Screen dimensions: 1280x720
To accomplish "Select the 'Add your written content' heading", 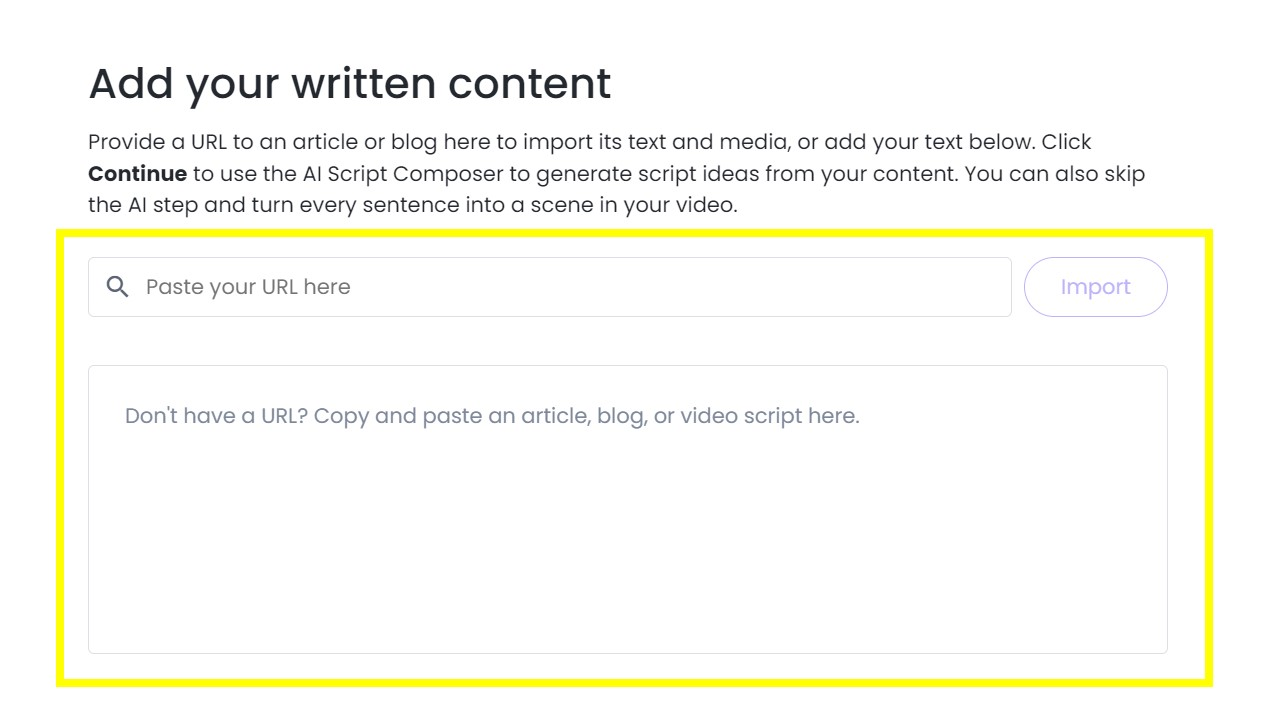I will [x=350, y=83].
